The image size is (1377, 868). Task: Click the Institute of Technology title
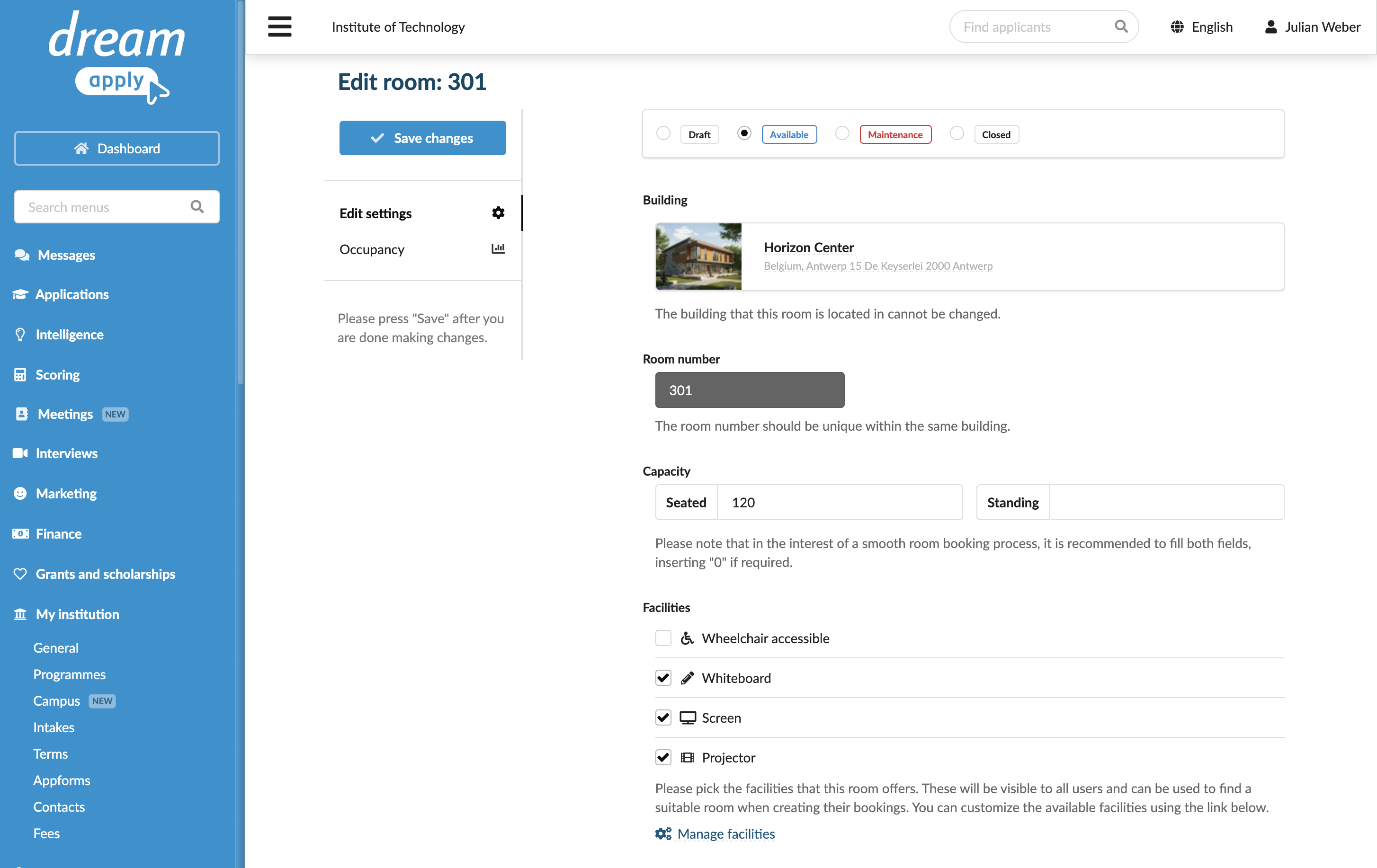(x=398, y=27)
